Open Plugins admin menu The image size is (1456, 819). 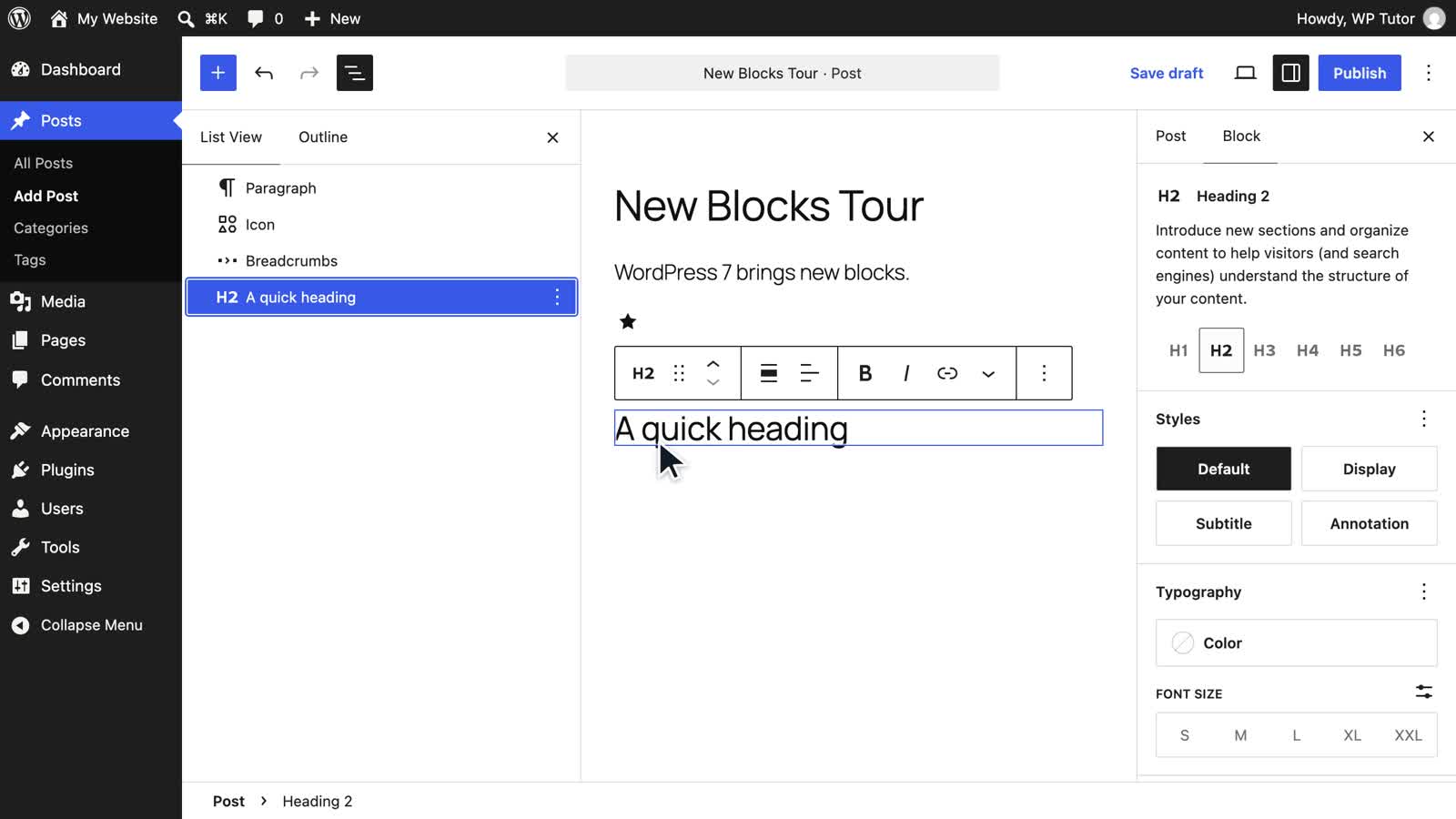[91, 470]
